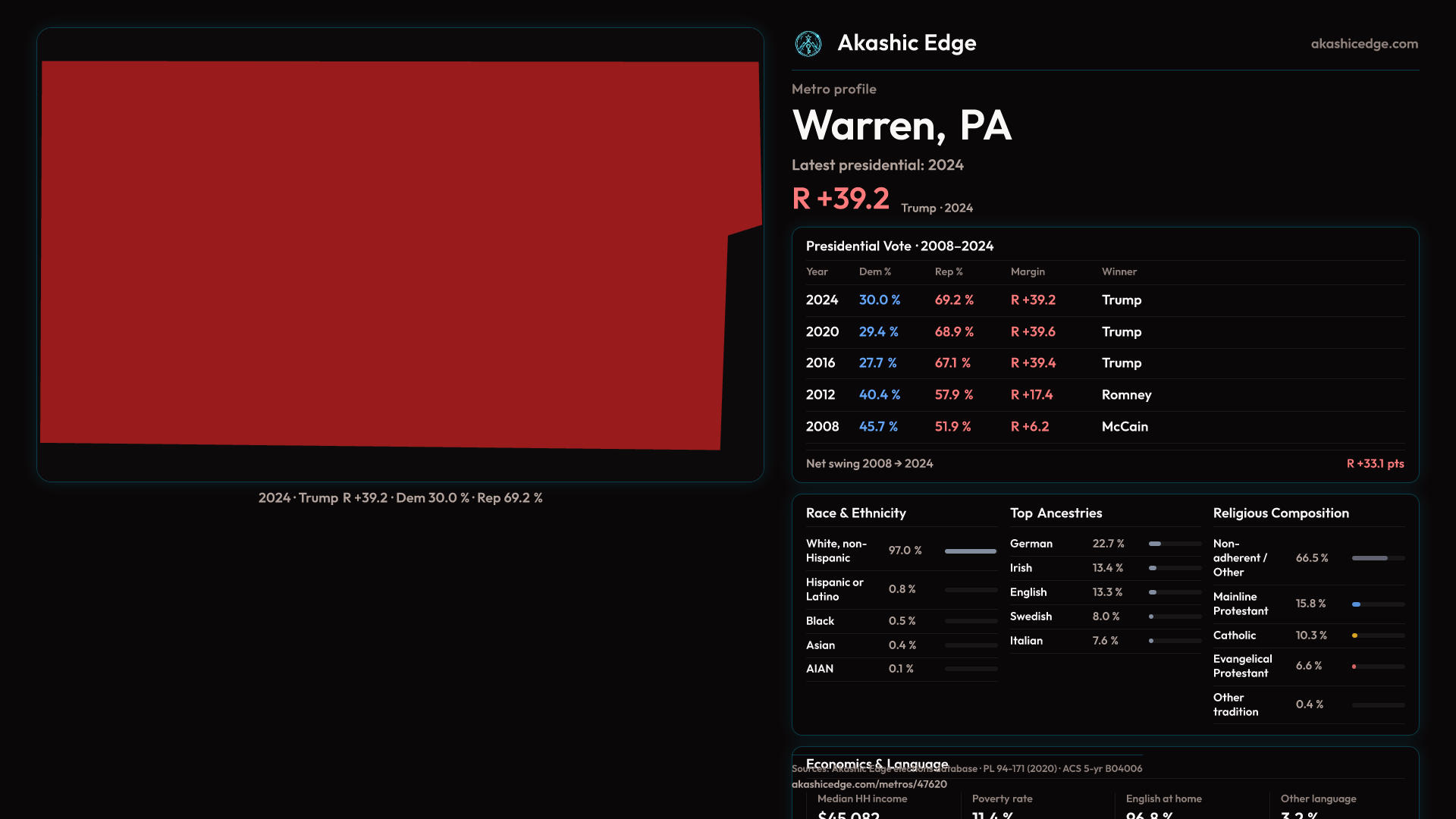This screenshot has height=819, width=1456.
Task: Click the map caption below the map
Action: (x=400, y=498)
